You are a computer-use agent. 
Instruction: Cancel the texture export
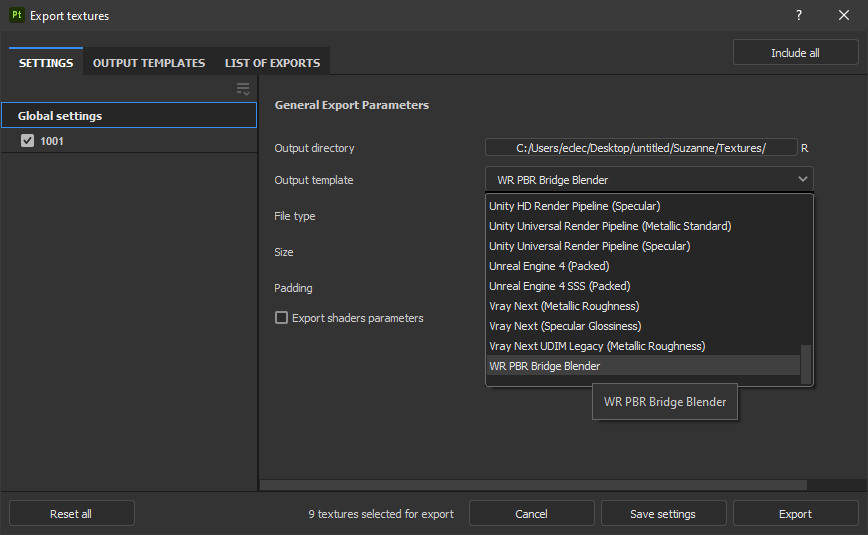tap(531, 513)
